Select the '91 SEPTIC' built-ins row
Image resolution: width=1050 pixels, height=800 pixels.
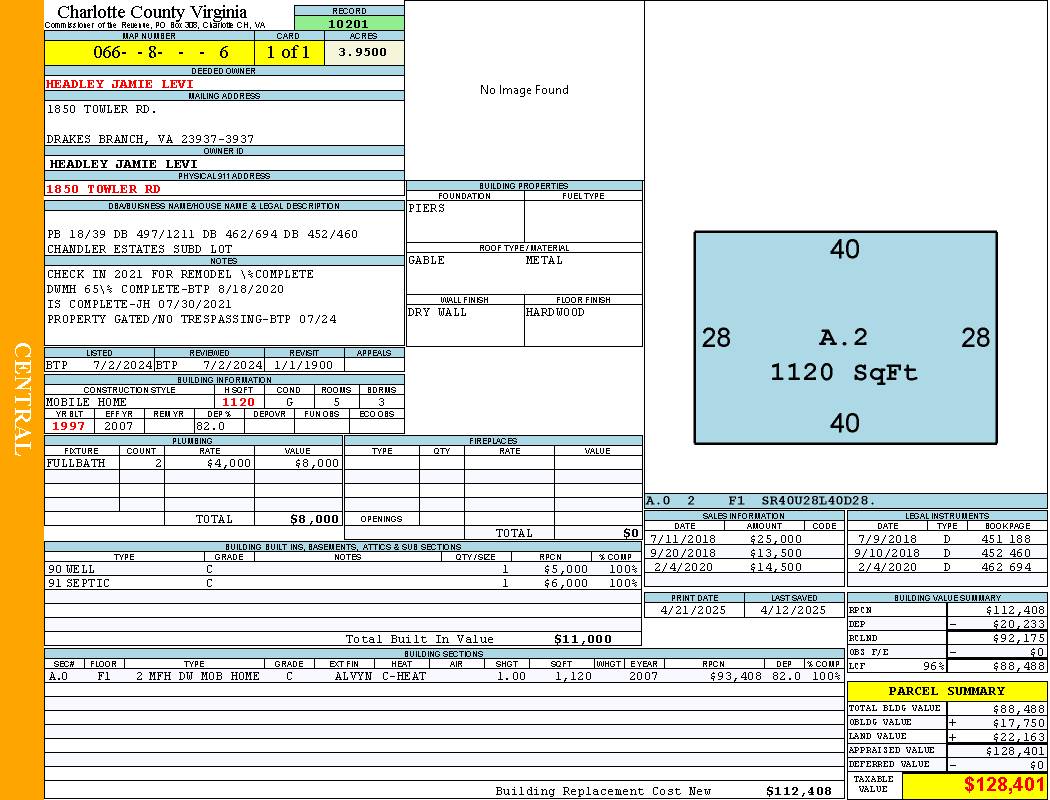pos(342,583)
